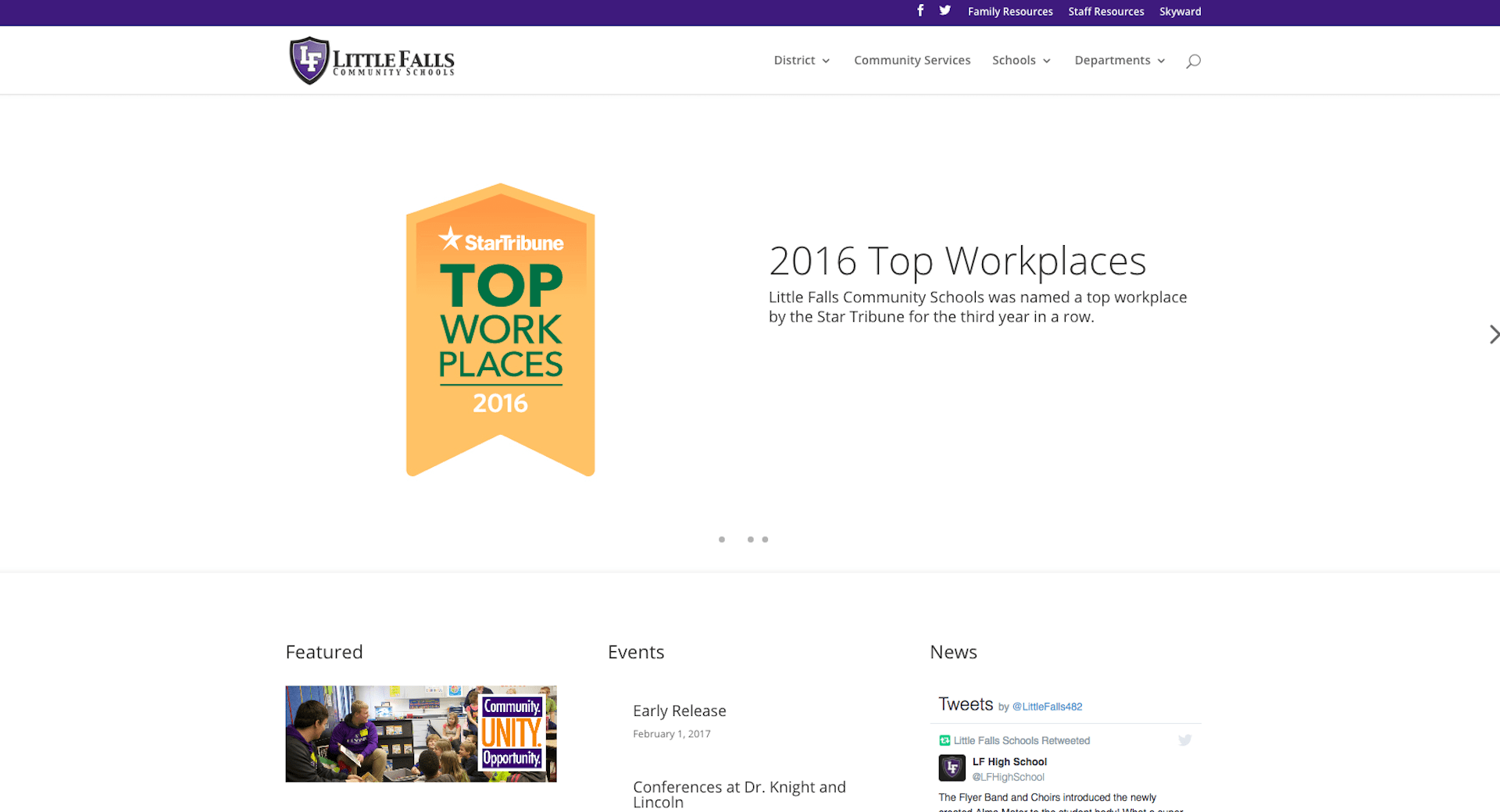This screenshot has width=1500, height=812.
Task: Expand the District dropdown menu
Action: coord(802,60)
